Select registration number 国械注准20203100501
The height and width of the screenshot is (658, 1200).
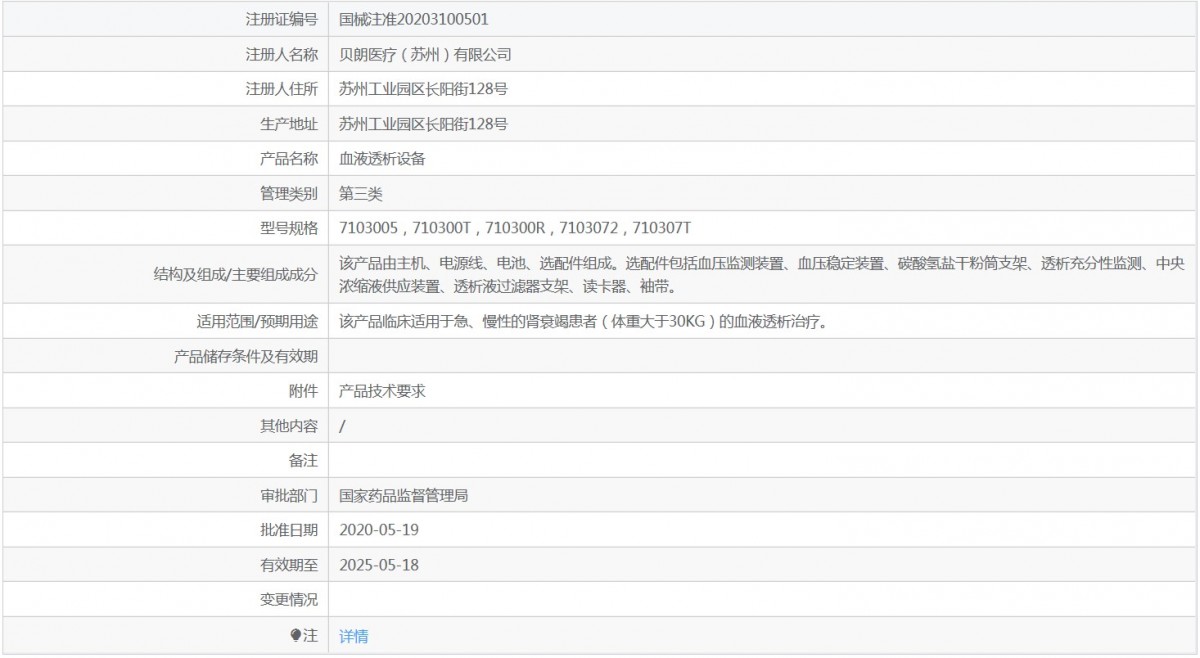point(414,19)
